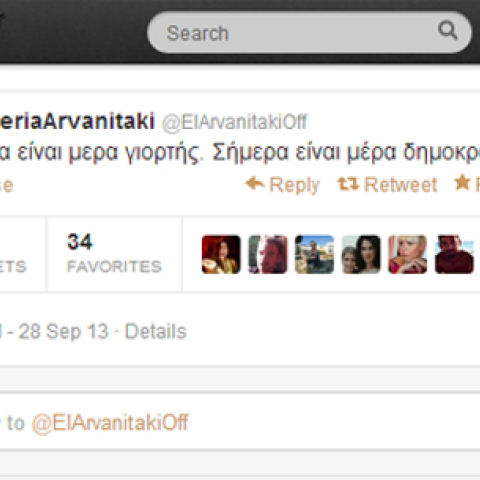Click the Reply to @ElArvanitakiOff box
Image resolution: width=480 pixels, height=480 pixels.
pos(240,422)
